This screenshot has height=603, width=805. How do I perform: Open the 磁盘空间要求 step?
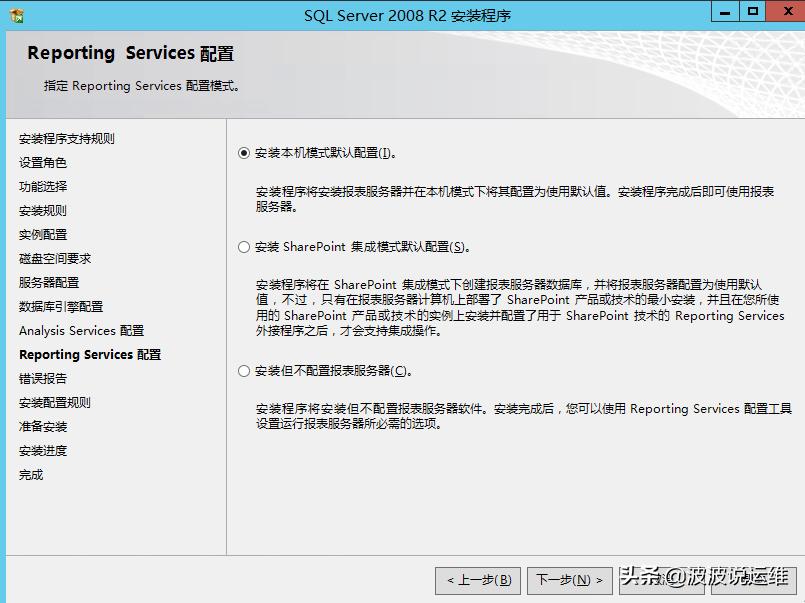[52, 258]
